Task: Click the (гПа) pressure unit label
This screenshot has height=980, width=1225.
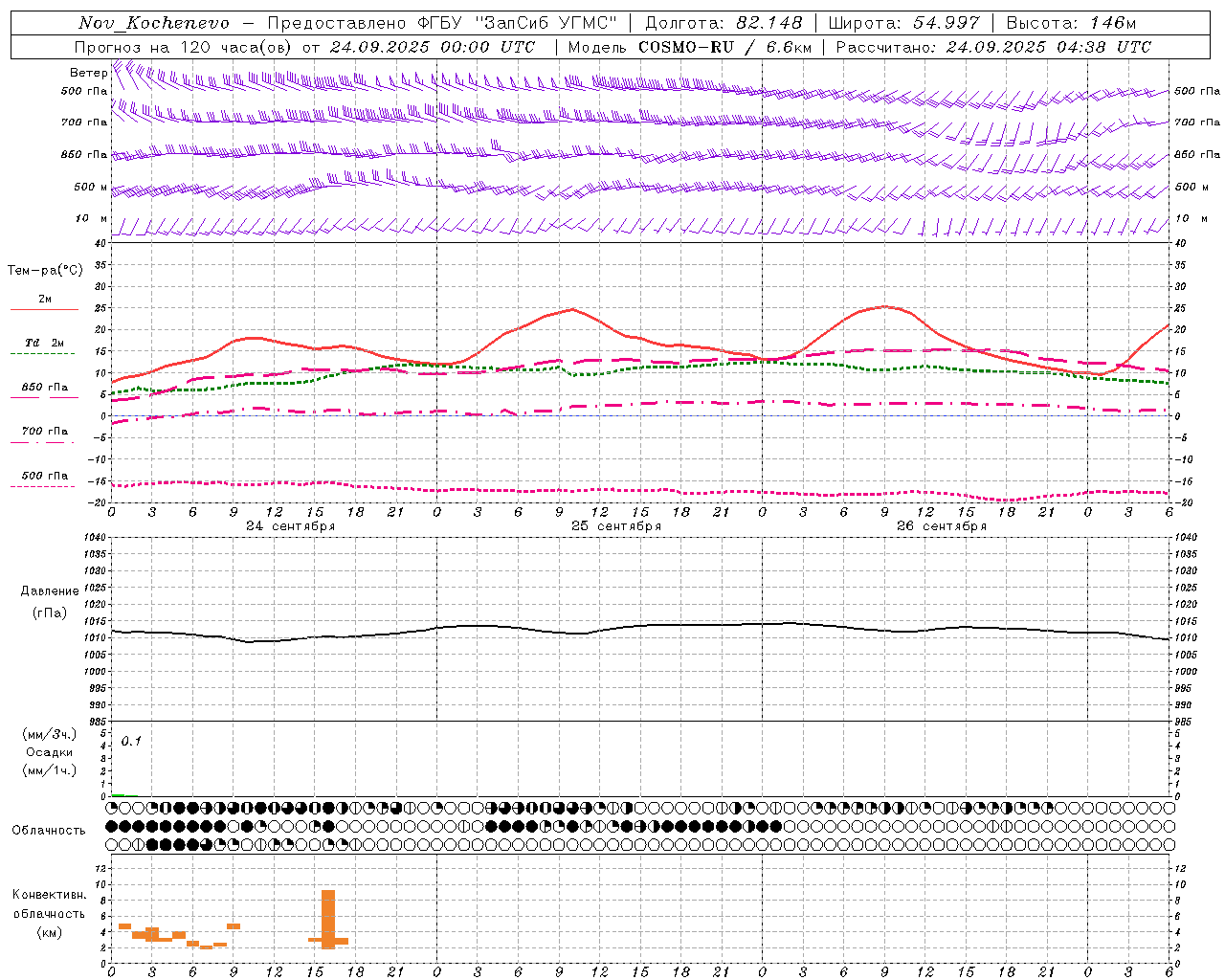Action: pyautogui.click(x=50, y=613)
